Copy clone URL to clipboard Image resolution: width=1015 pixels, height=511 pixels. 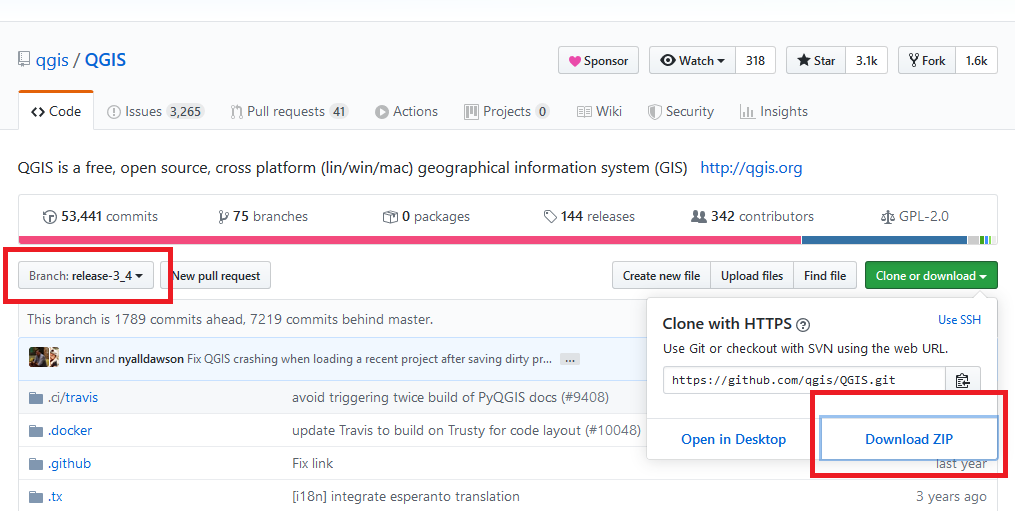click(x=962, y=380)
